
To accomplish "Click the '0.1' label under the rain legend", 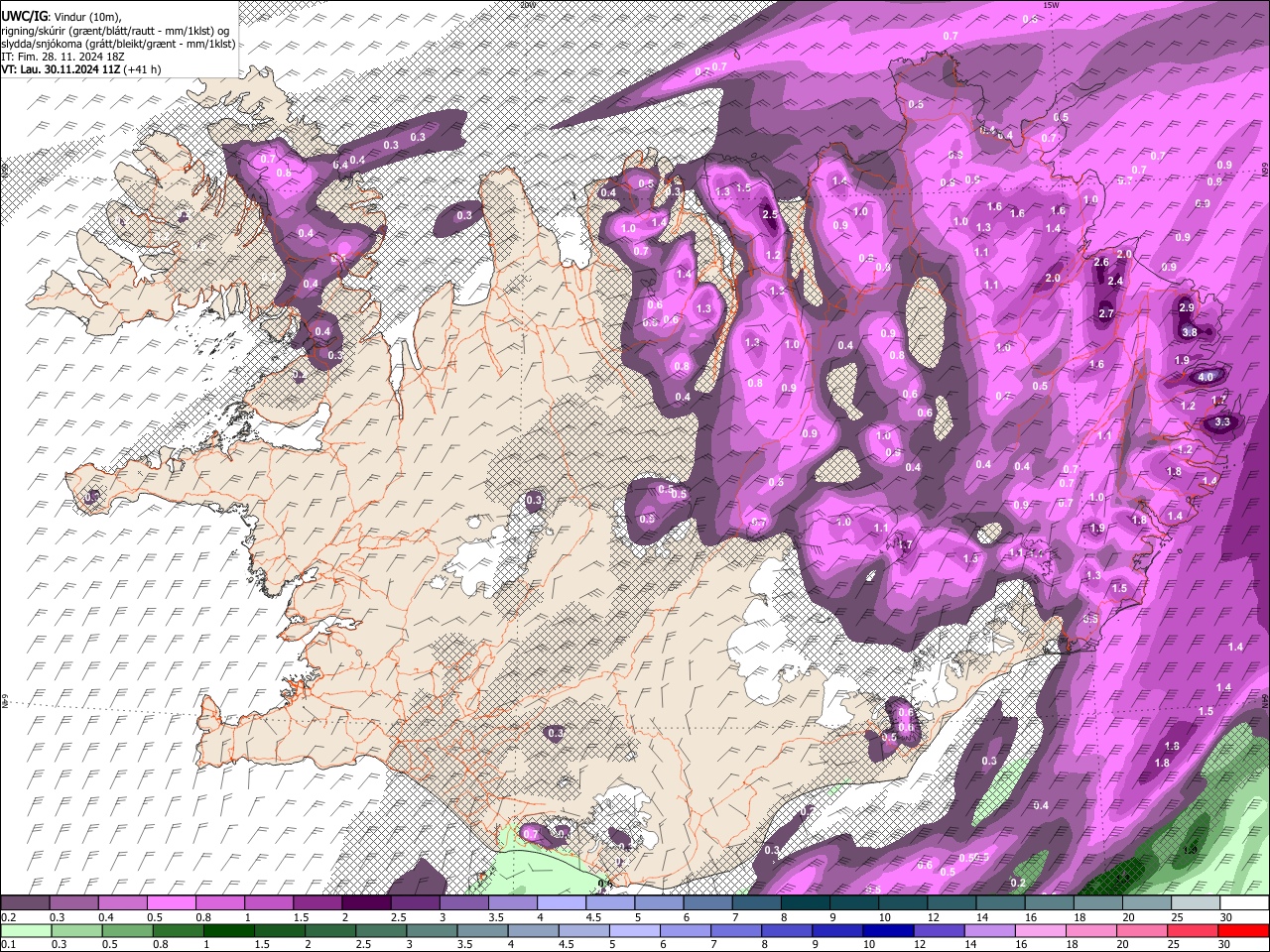I will pos(9,945).
